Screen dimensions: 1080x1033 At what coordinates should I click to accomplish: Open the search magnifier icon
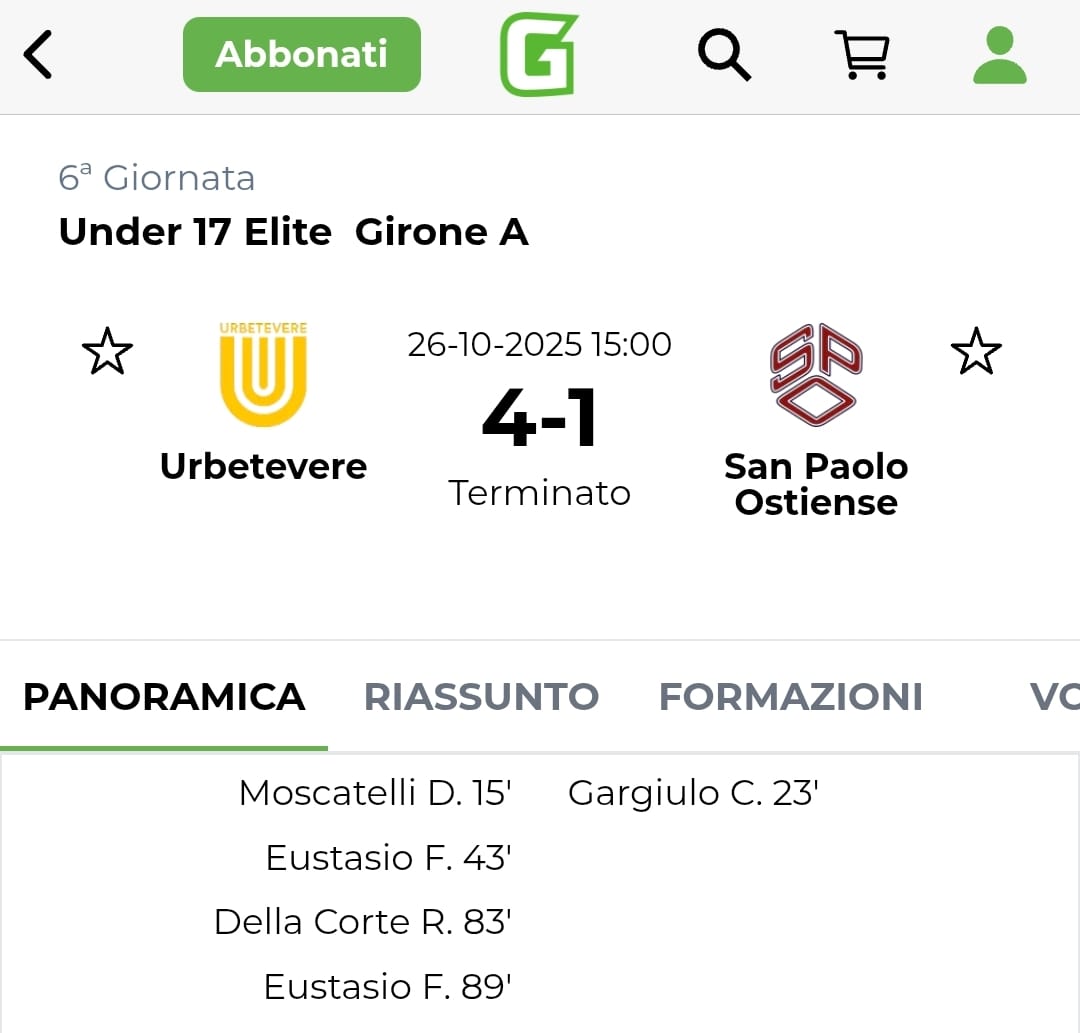coord(724,54)
